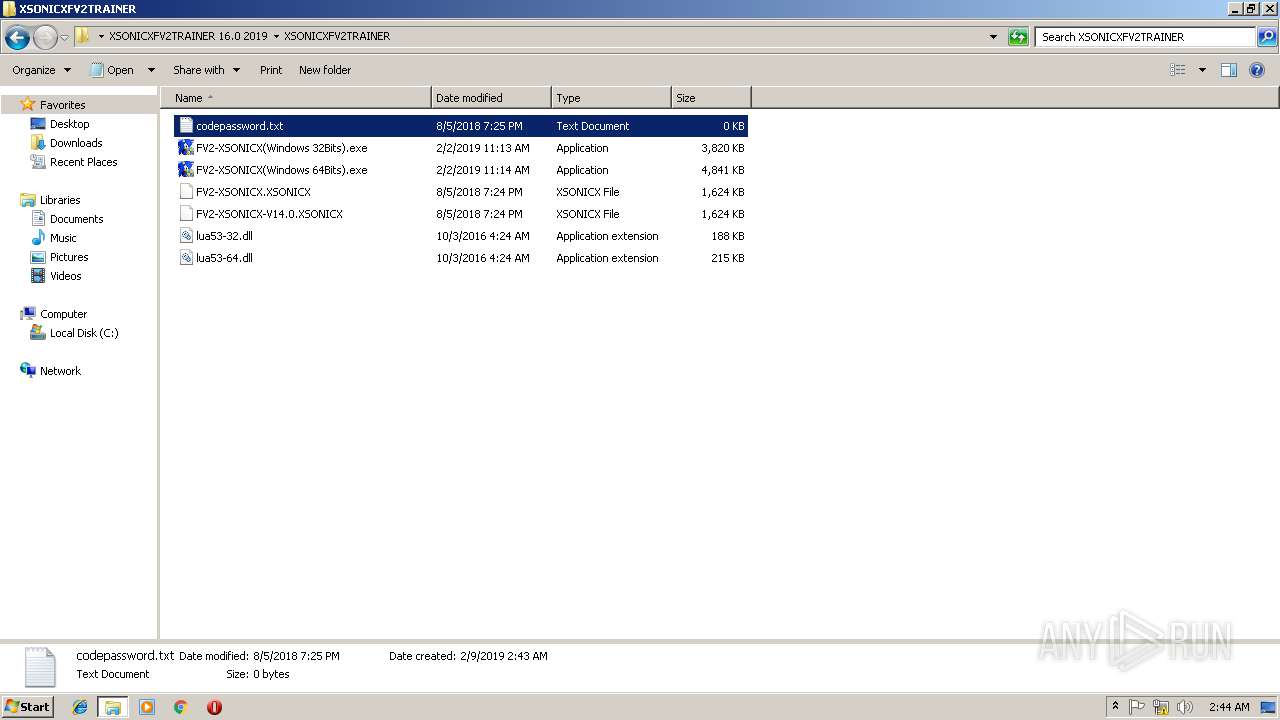Select the lua53-64.dll file icon
The width and height of the screenshot is (1280, 720).
pos(185,258)
